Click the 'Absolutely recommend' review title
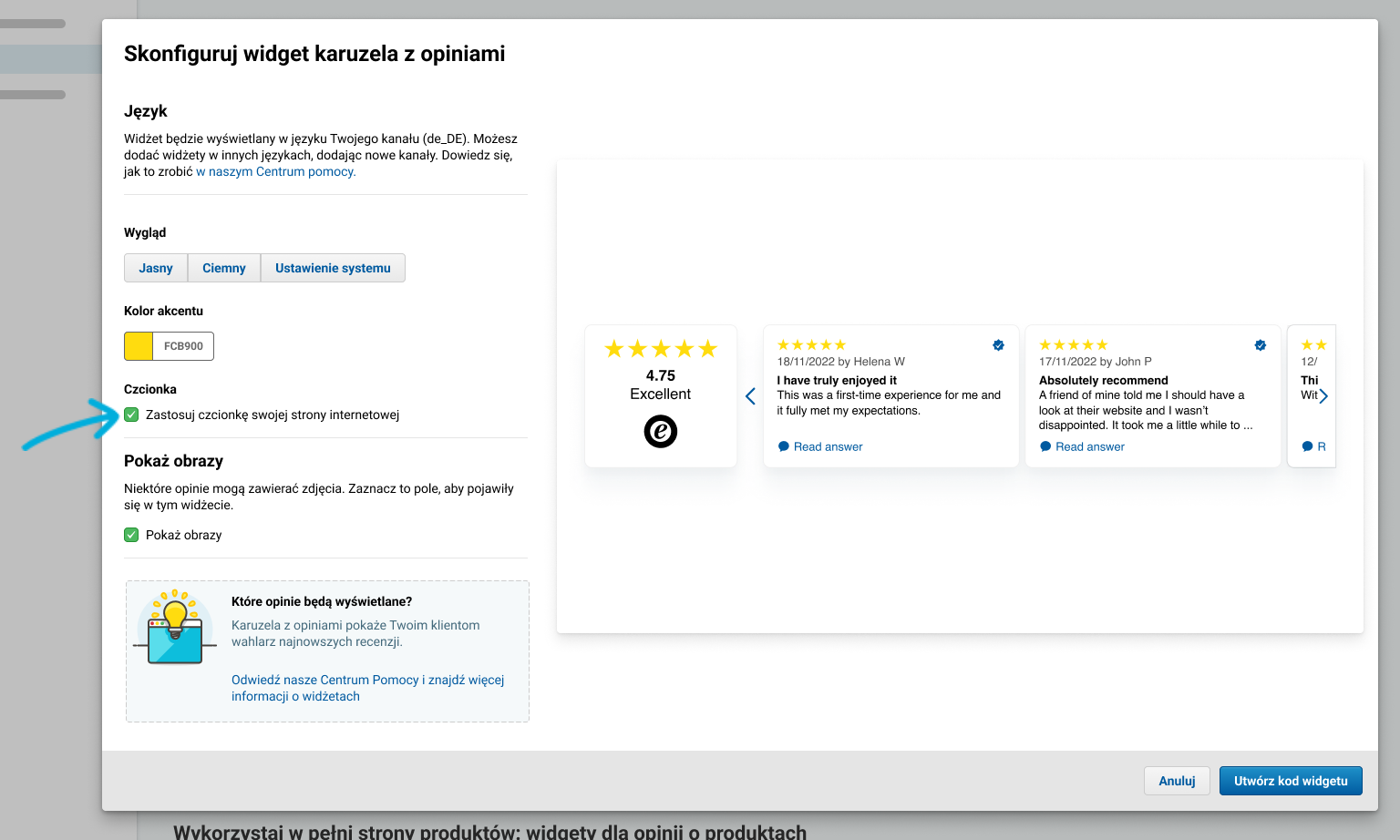This screenshot has height=840, width=1400. tap(1103, 380)
